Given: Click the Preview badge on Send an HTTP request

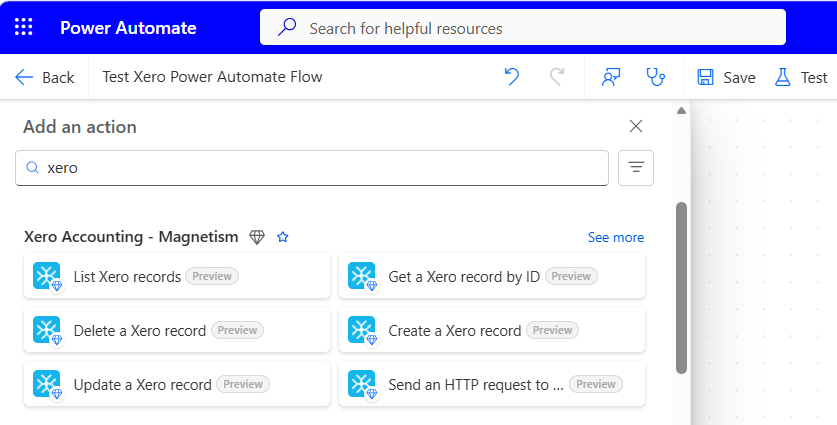Looking at the screenshot, I should click(596, 384).
